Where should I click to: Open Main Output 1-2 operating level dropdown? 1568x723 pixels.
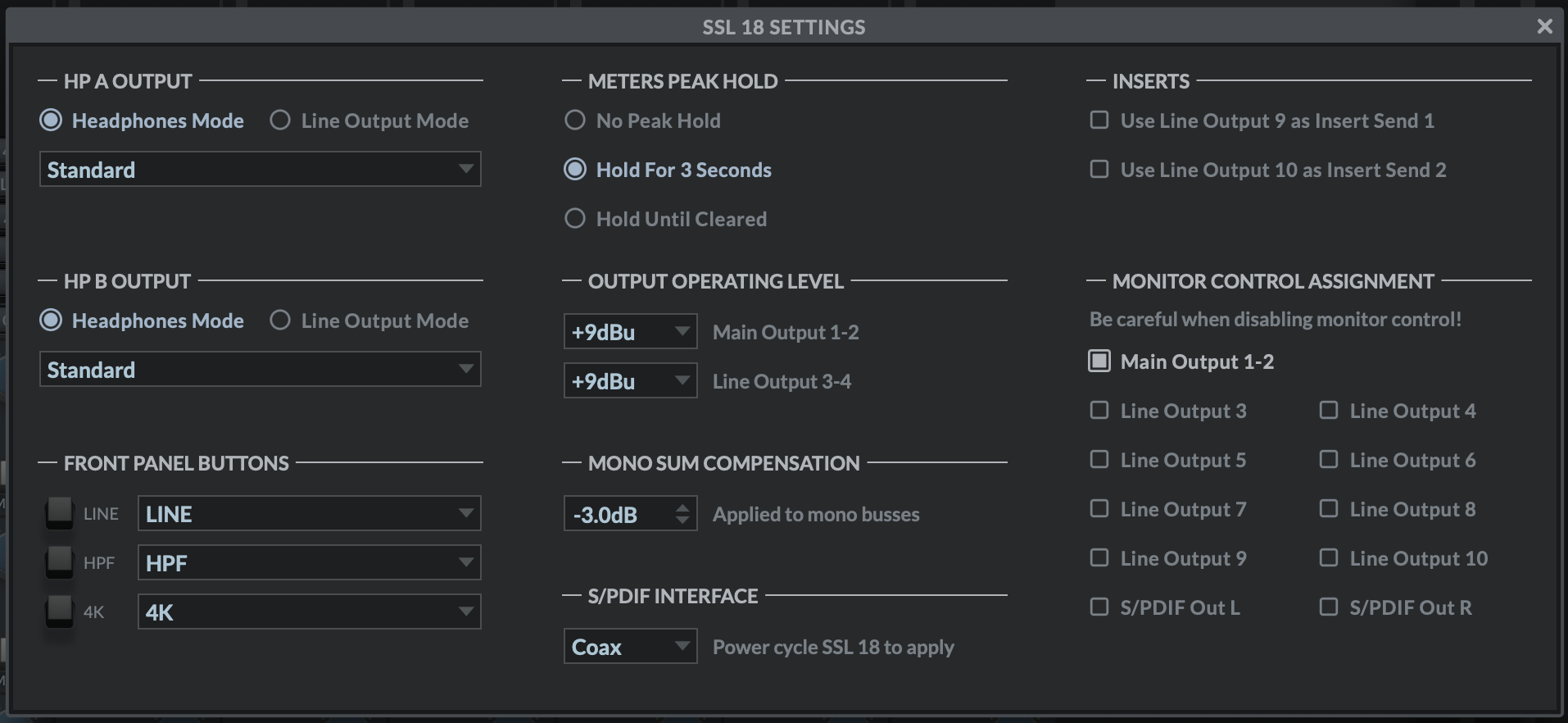coord(630,332)
